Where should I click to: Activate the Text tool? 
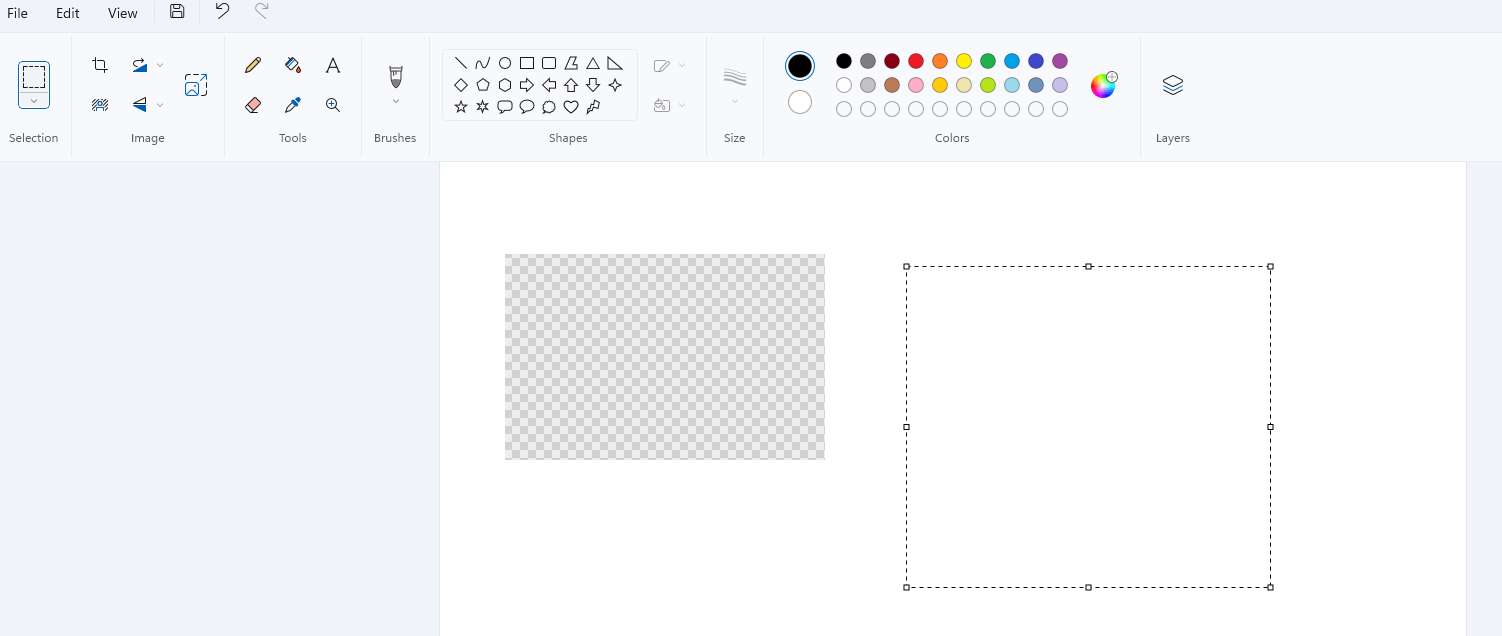coord(332,64)
